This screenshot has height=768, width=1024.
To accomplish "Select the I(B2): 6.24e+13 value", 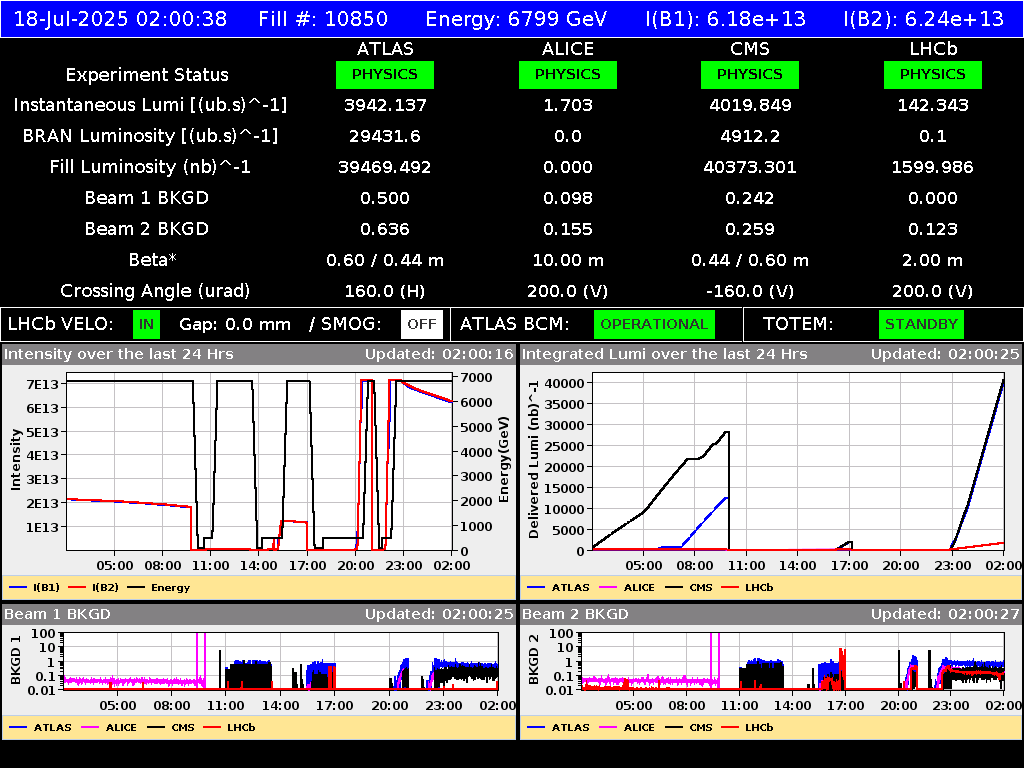I will [x=923, y=19].
